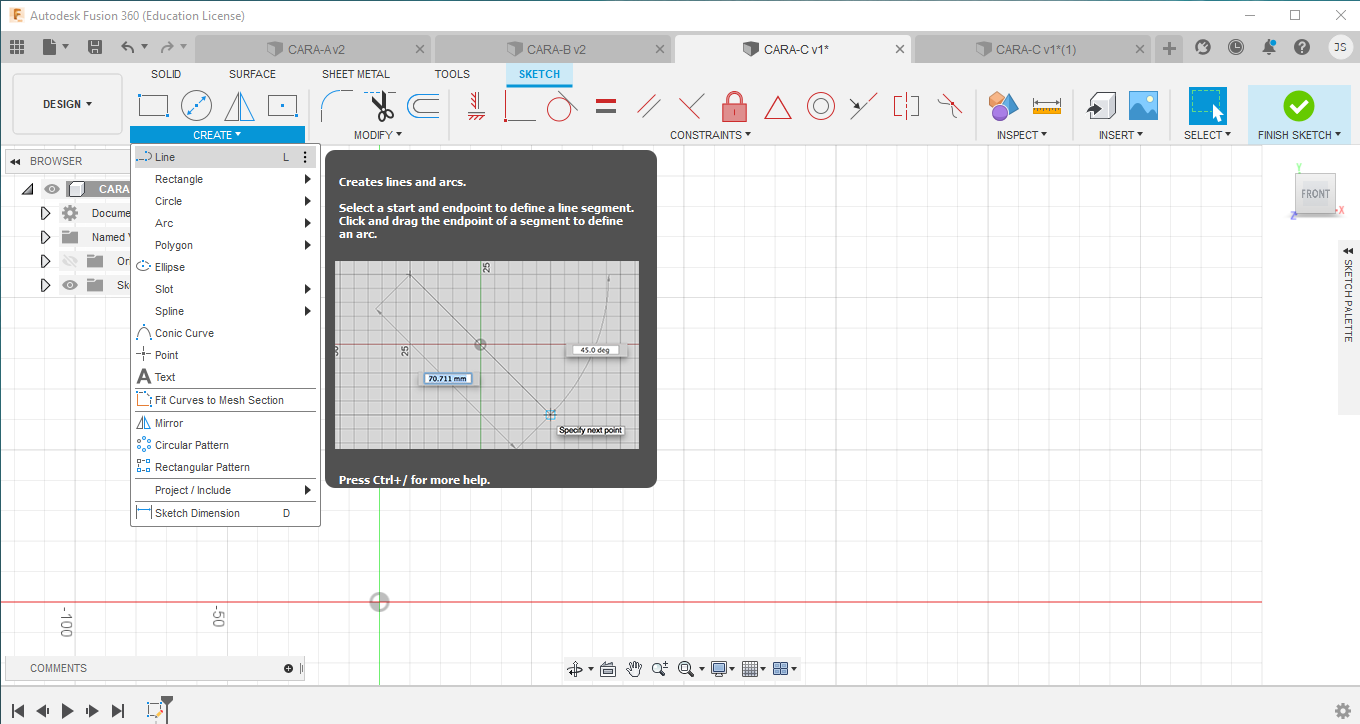This screenshot has width=1360, height=724.
Task: Apply the MidPoint triangle constraint
Action: pyautogui.click(x=778, y=106)
